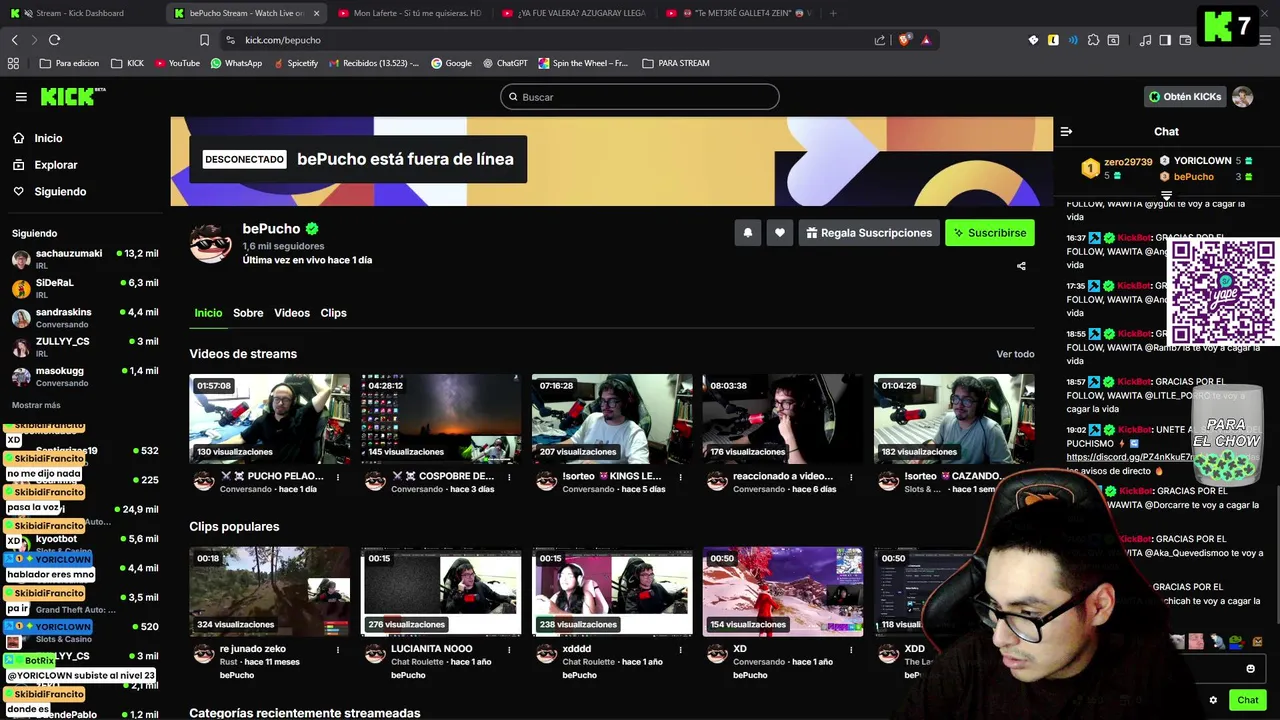The width and height of the screenshot is (1280, 720).
Task: Open the 08:03:38 stream video thumbnail
Action: (x=783, y=419)
